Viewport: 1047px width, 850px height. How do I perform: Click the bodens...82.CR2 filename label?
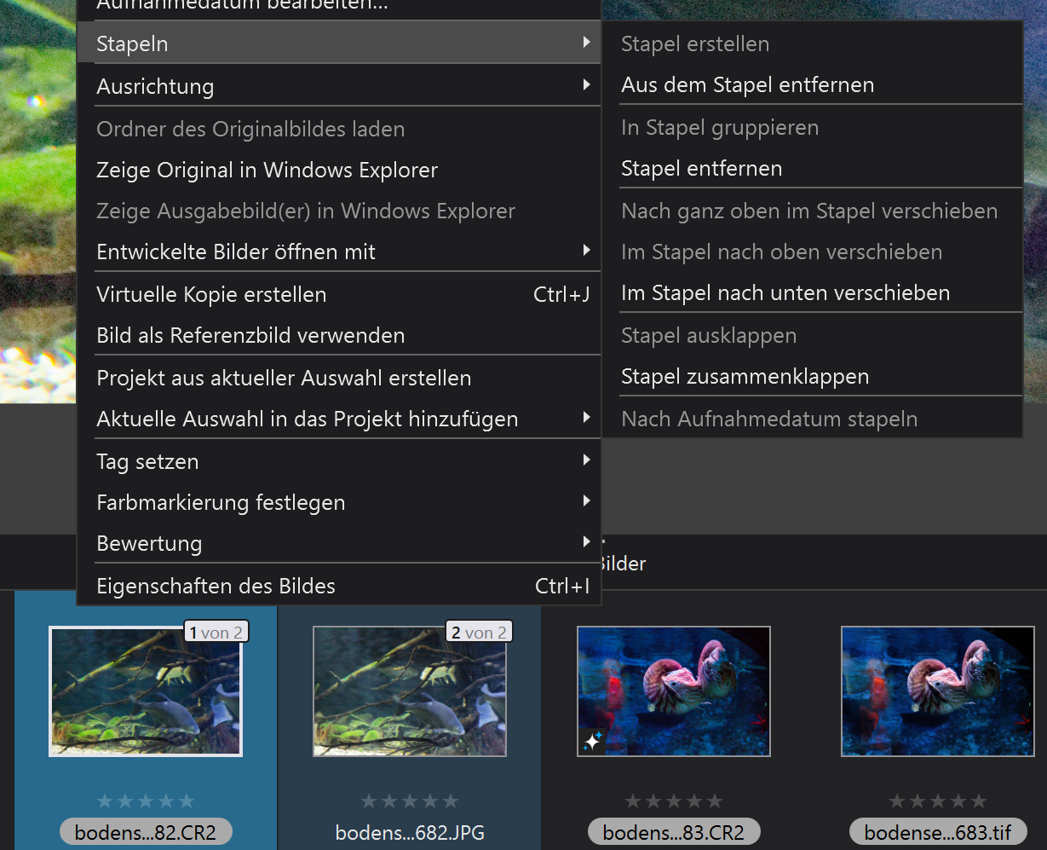tap(145, 832)
